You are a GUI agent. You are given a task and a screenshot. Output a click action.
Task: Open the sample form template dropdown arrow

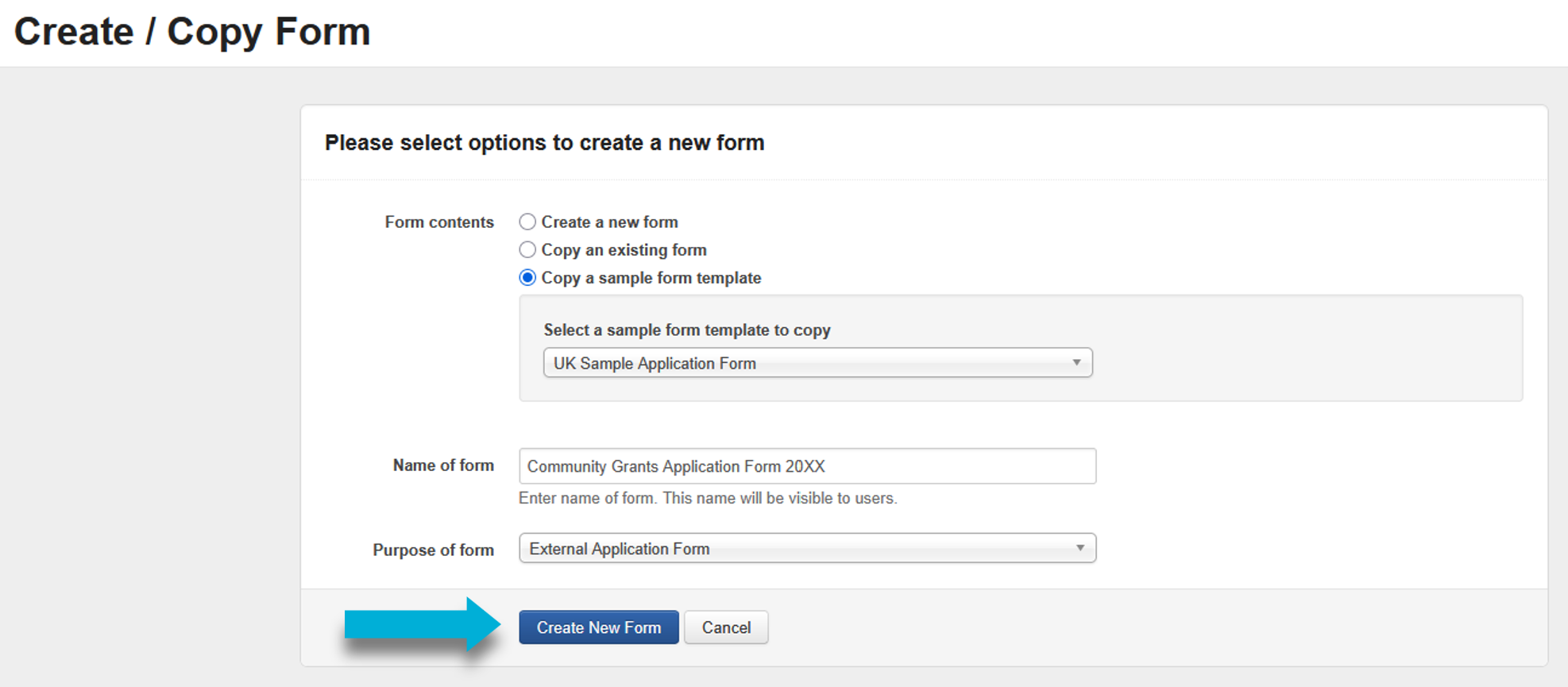pyautogui.click(x=1076, y=363)
